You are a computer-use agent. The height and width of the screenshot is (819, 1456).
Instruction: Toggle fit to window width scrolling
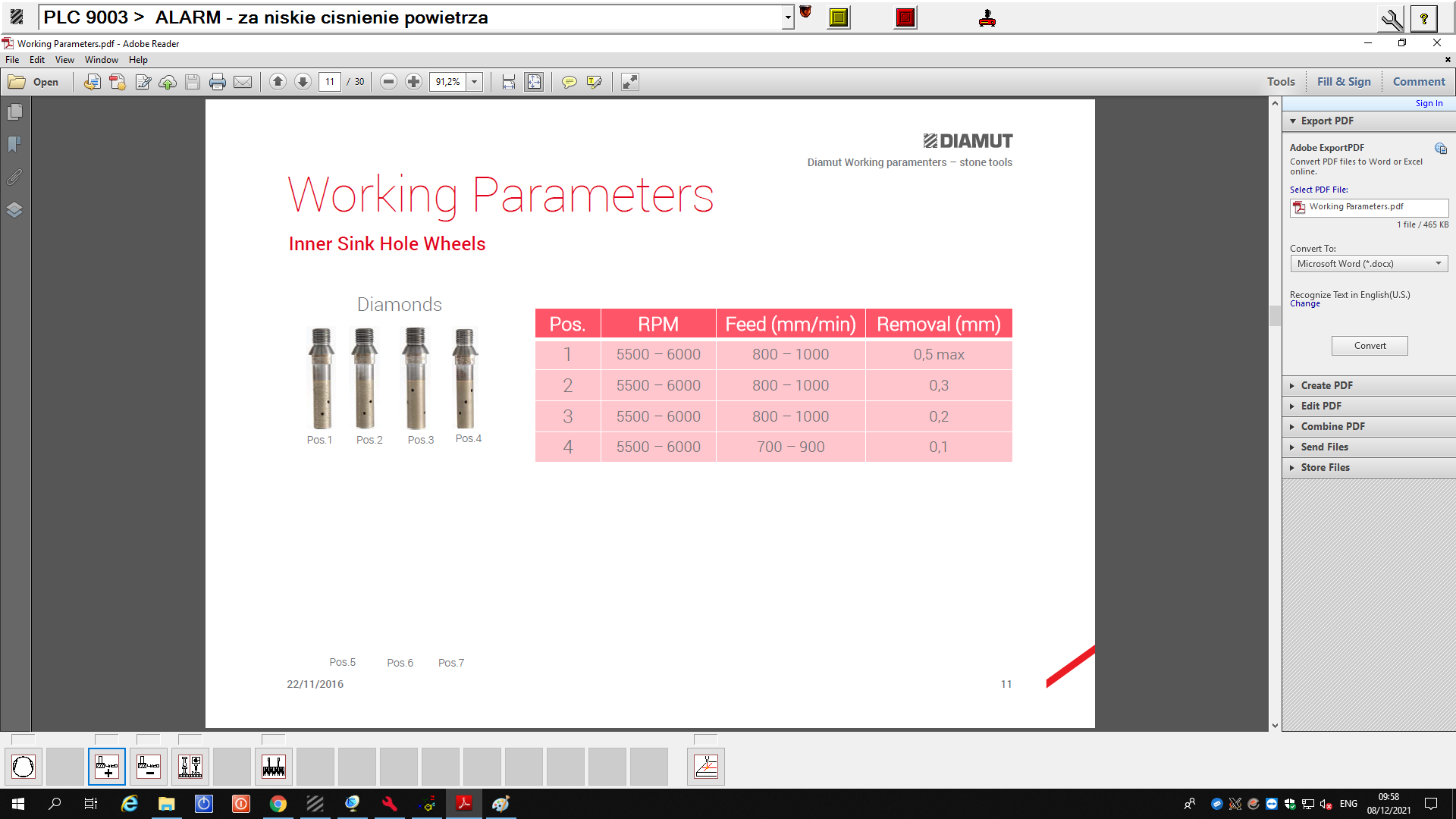(x=509, y=82)
